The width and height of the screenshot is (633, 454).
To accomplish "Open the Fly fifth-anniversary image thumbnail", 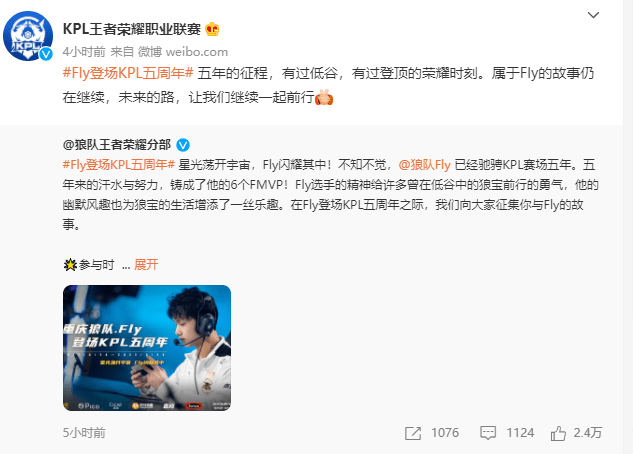I will (147, 348).
